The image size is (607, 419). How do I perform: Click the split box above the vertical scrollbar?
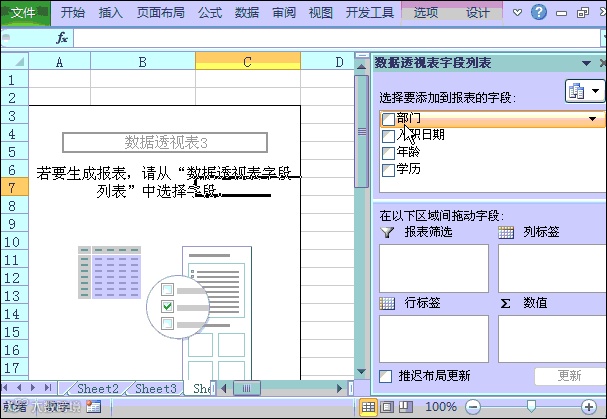click(x=362, y=55)
